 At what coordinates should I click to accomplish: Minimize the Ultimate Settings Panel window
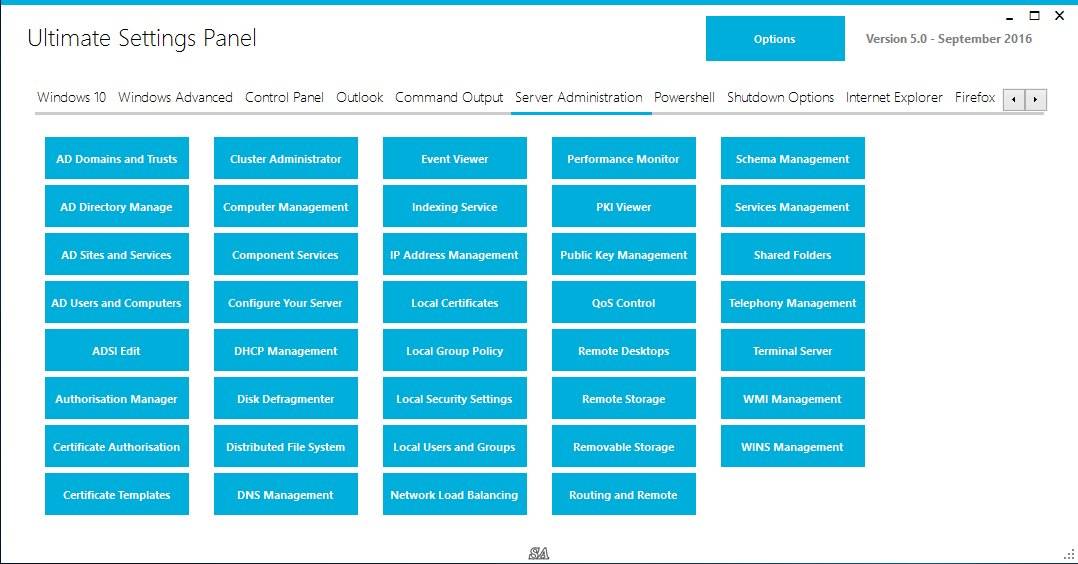(1009, 17)
